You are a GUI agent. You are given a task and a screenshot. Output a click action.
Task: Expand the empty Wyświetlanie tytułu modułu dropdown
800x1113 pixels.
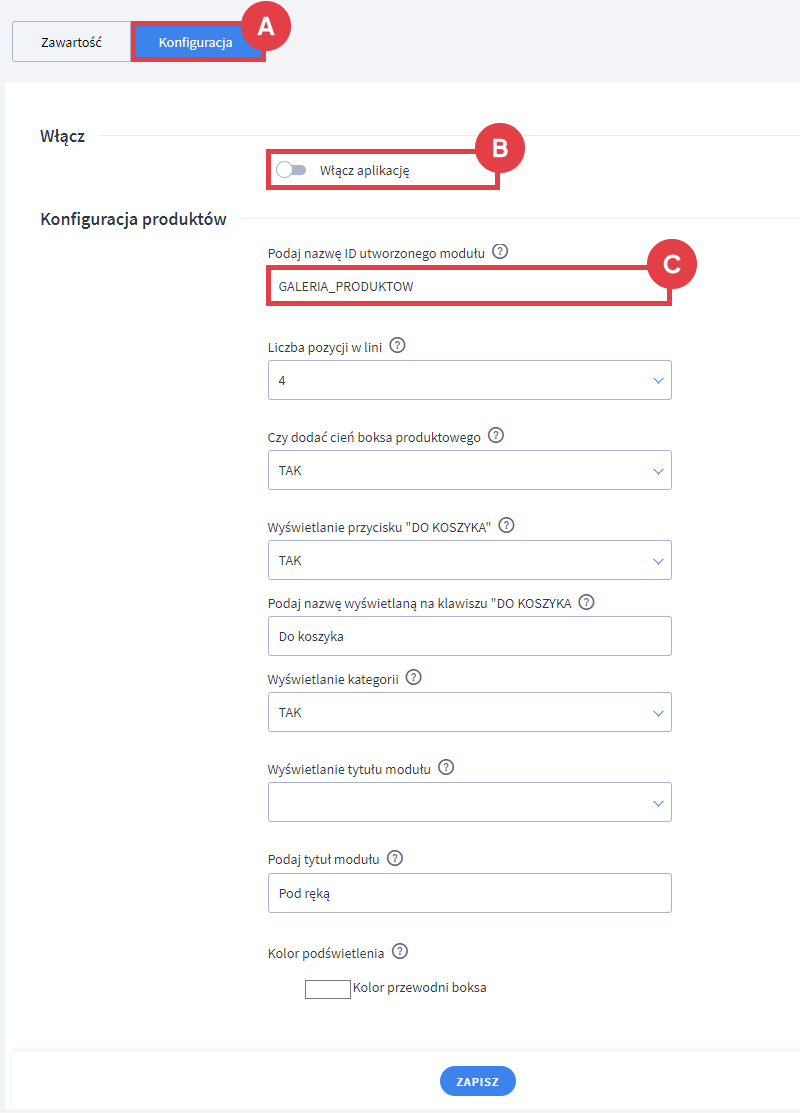click(x=469, y=802)
